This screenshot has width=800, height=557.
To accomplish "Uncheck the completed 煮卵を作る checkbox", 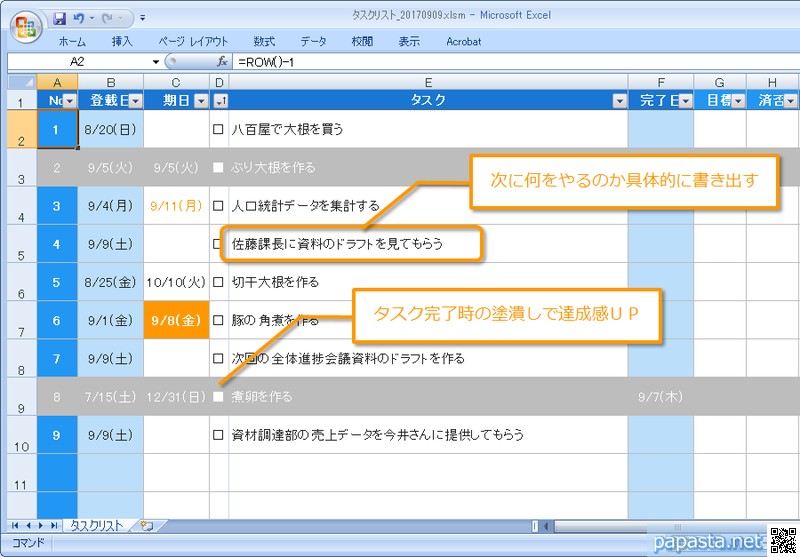I will pyautogui.click(x=219, y=397).
